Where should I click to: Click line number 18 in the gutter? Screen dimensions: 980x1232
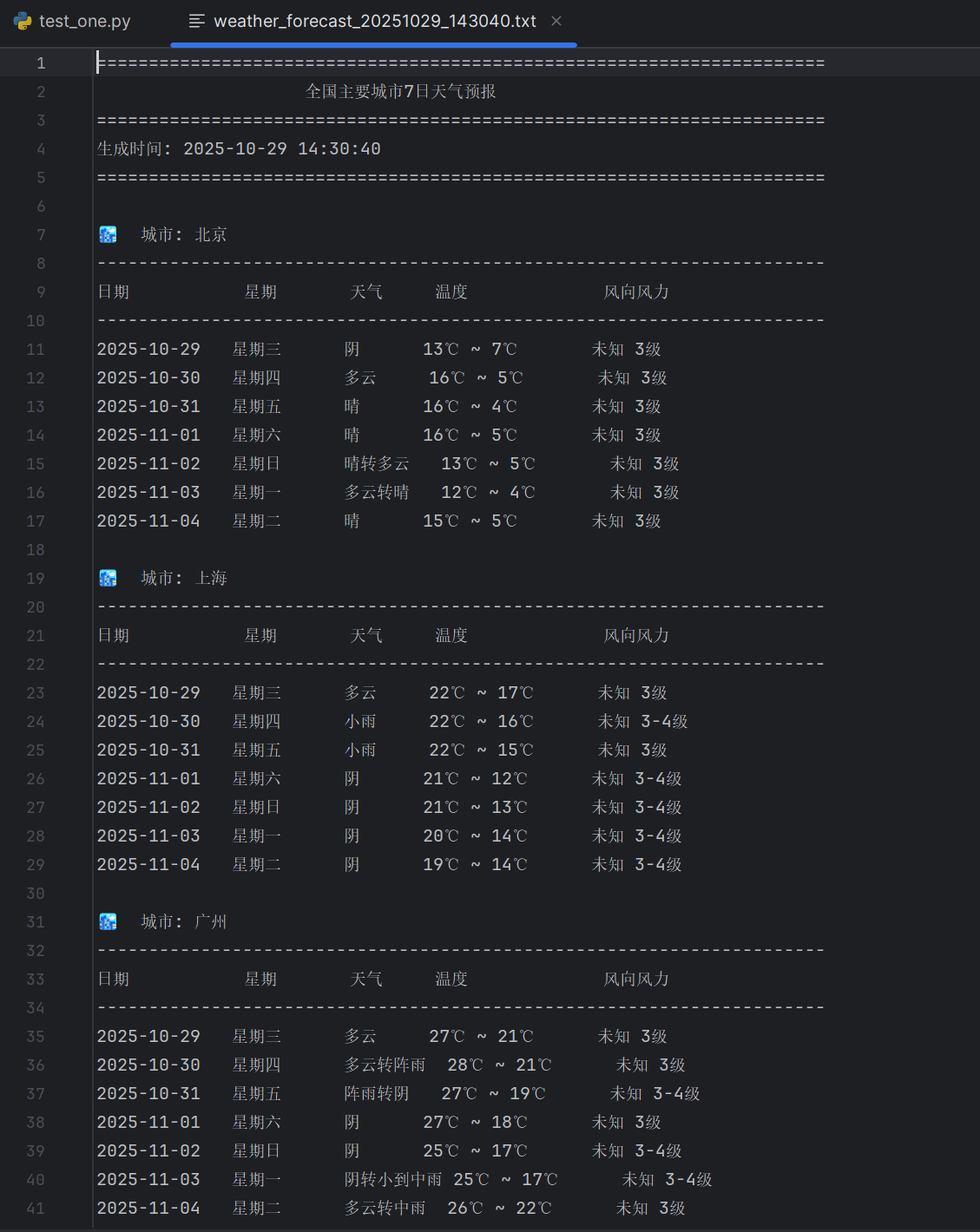[36, 549]
